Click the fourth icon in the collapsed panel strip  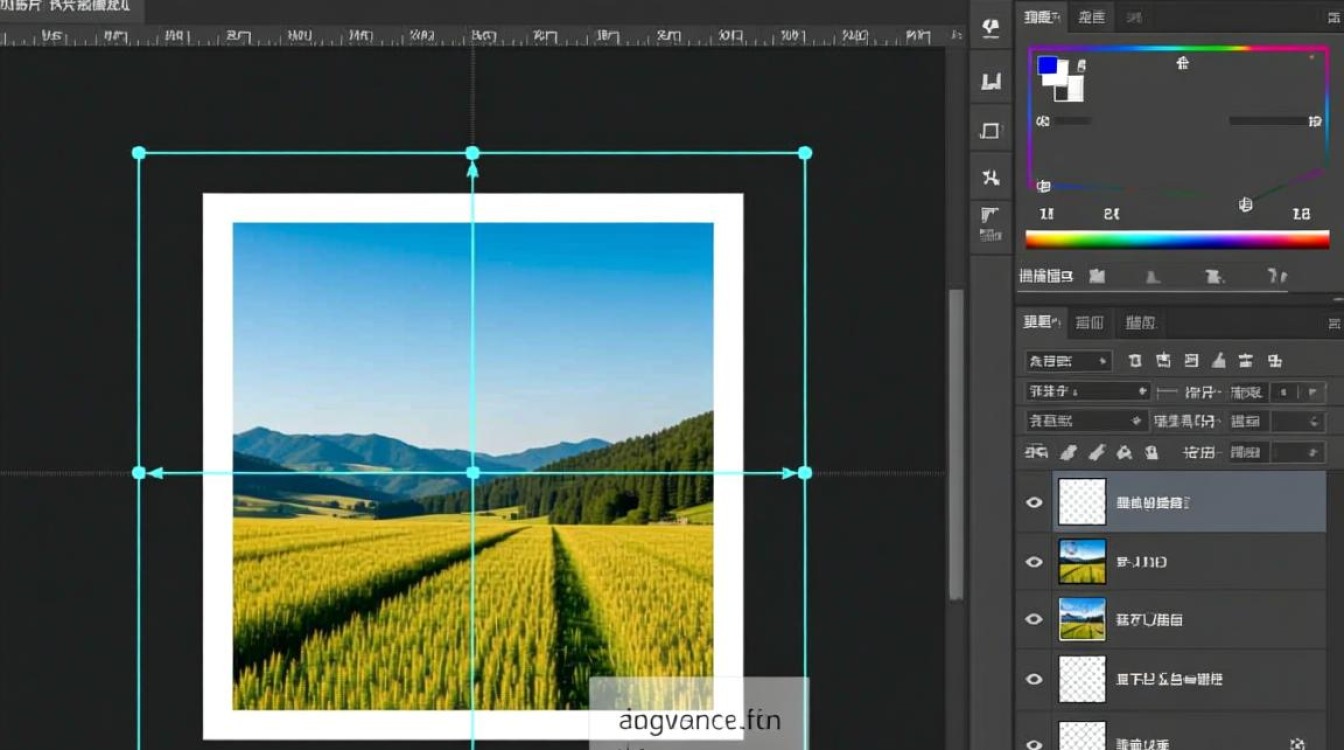[991, 178]
